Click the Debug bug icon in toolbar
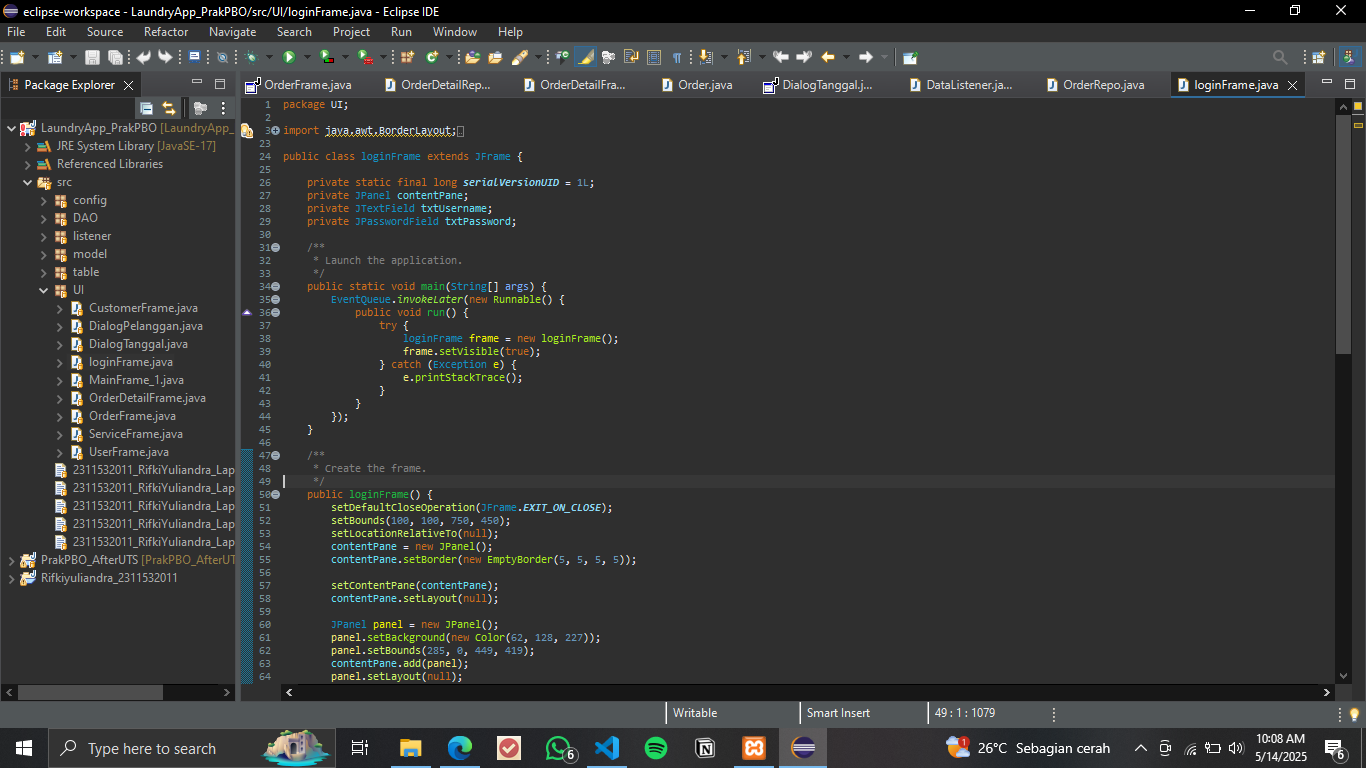The image size is (1366, 768). click(x=252, y=58)
